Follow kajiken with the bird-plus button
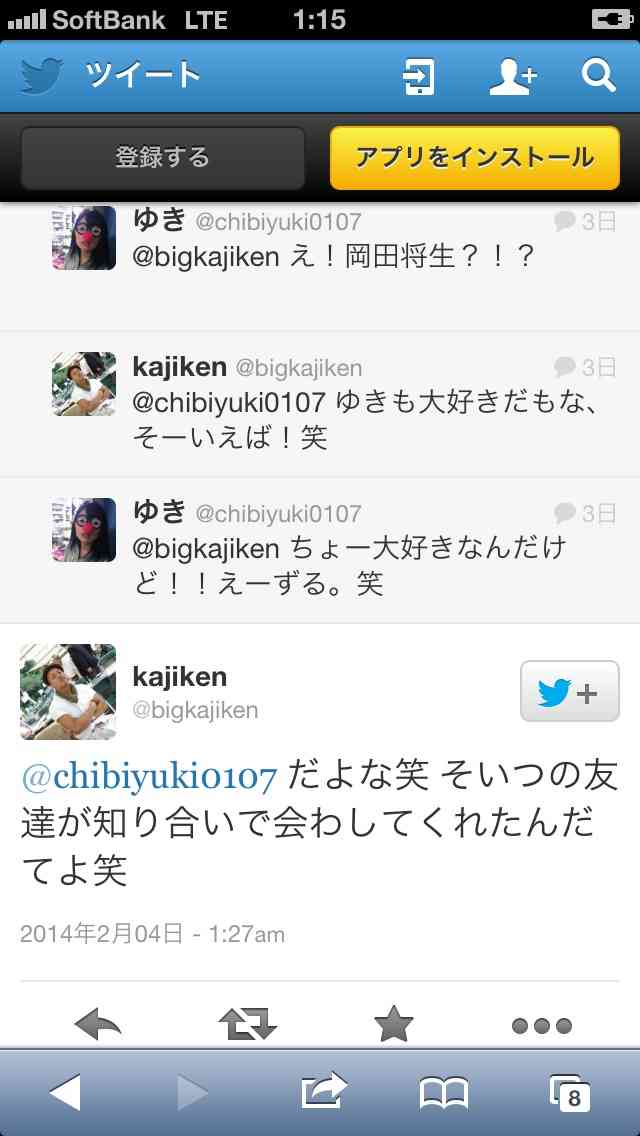This screenshot has width=640, height=1136. (570, 691)
